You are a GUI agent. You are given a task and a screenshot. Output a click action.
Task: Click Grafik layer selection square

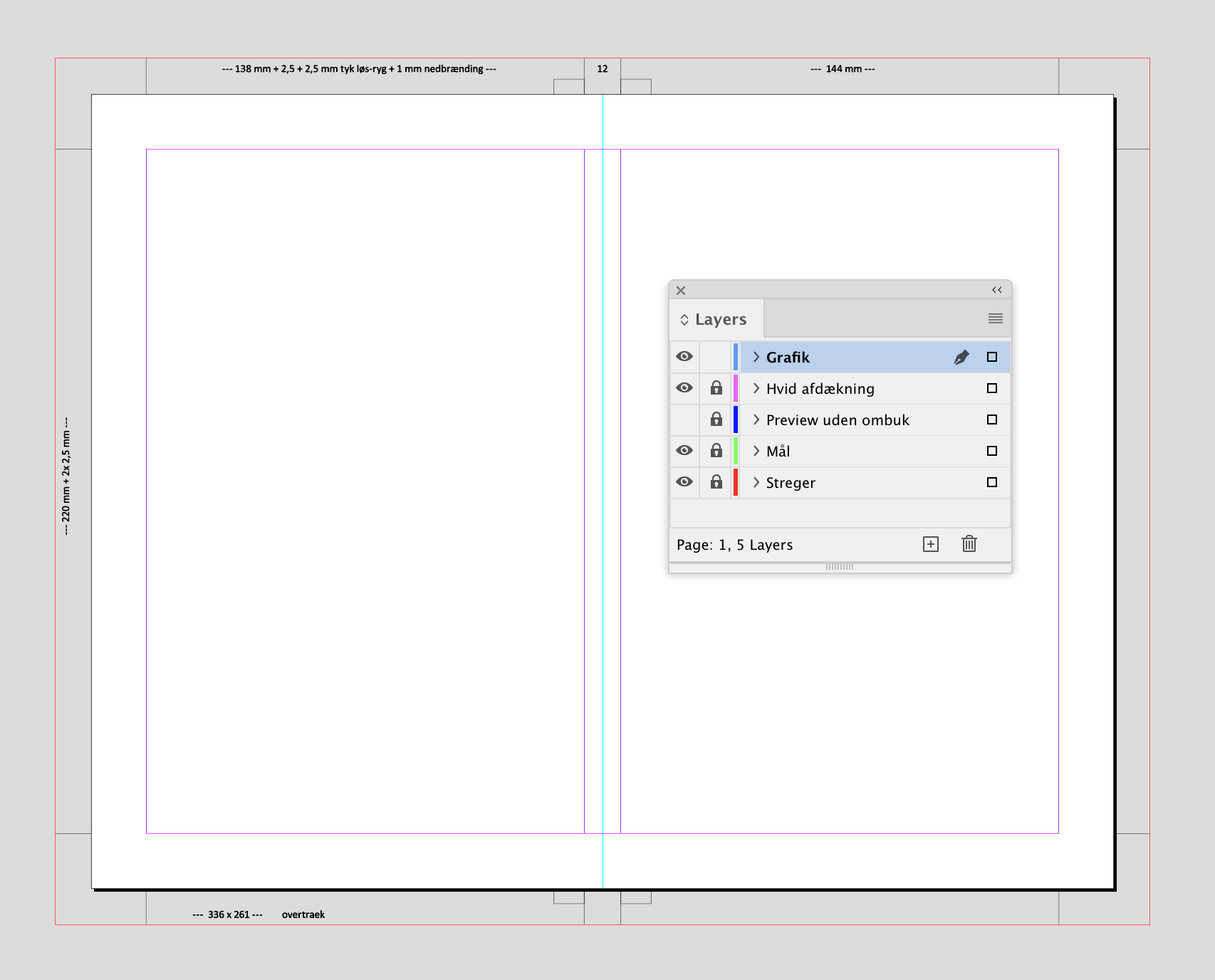tap(992, 357)
